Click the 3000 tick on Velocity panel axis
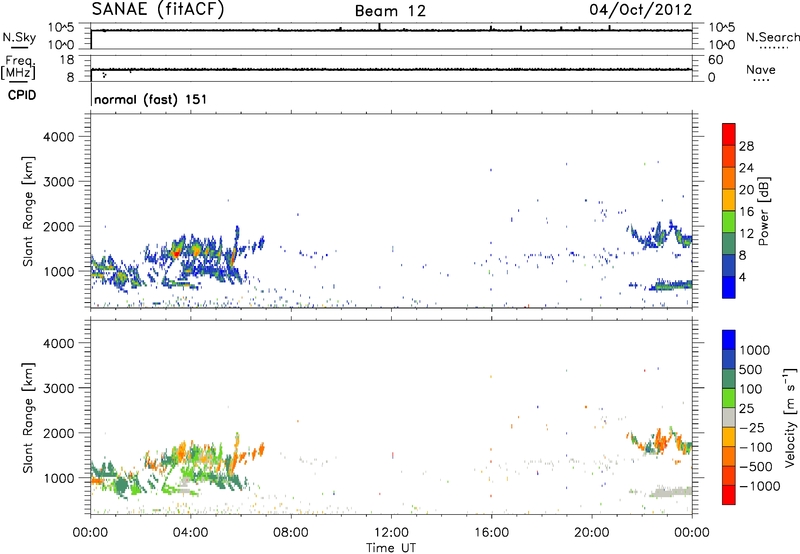The width and height of the screenshot is (800, 554). coord(58,388)
